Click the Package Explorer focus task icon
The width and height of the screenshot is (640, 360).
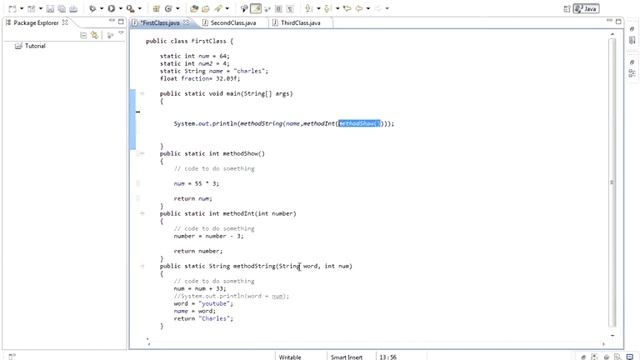tap(110, 36)
